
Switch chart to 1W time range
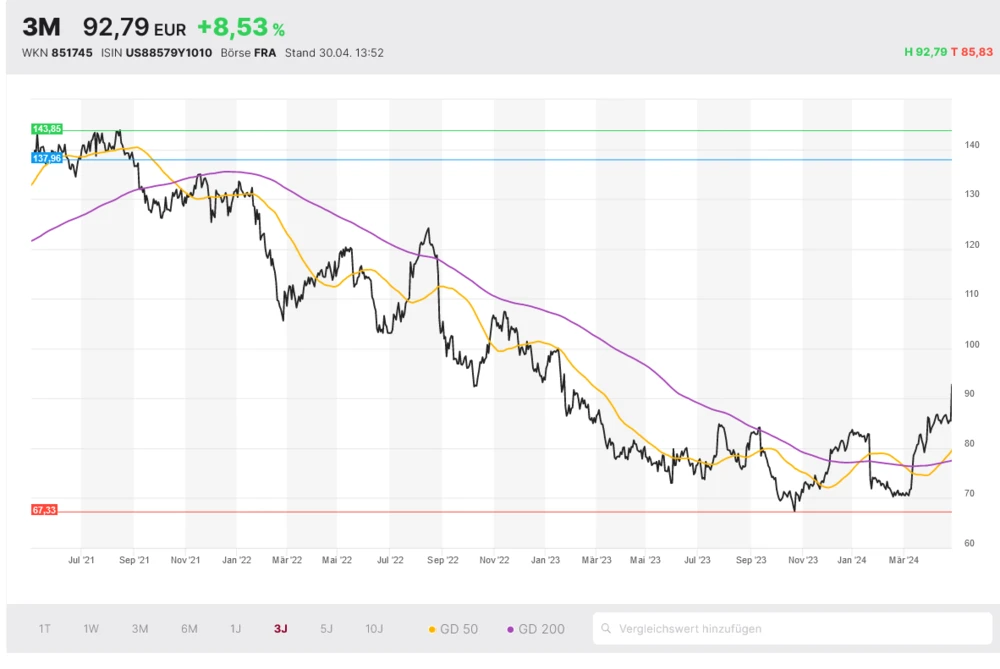(91, 629)
